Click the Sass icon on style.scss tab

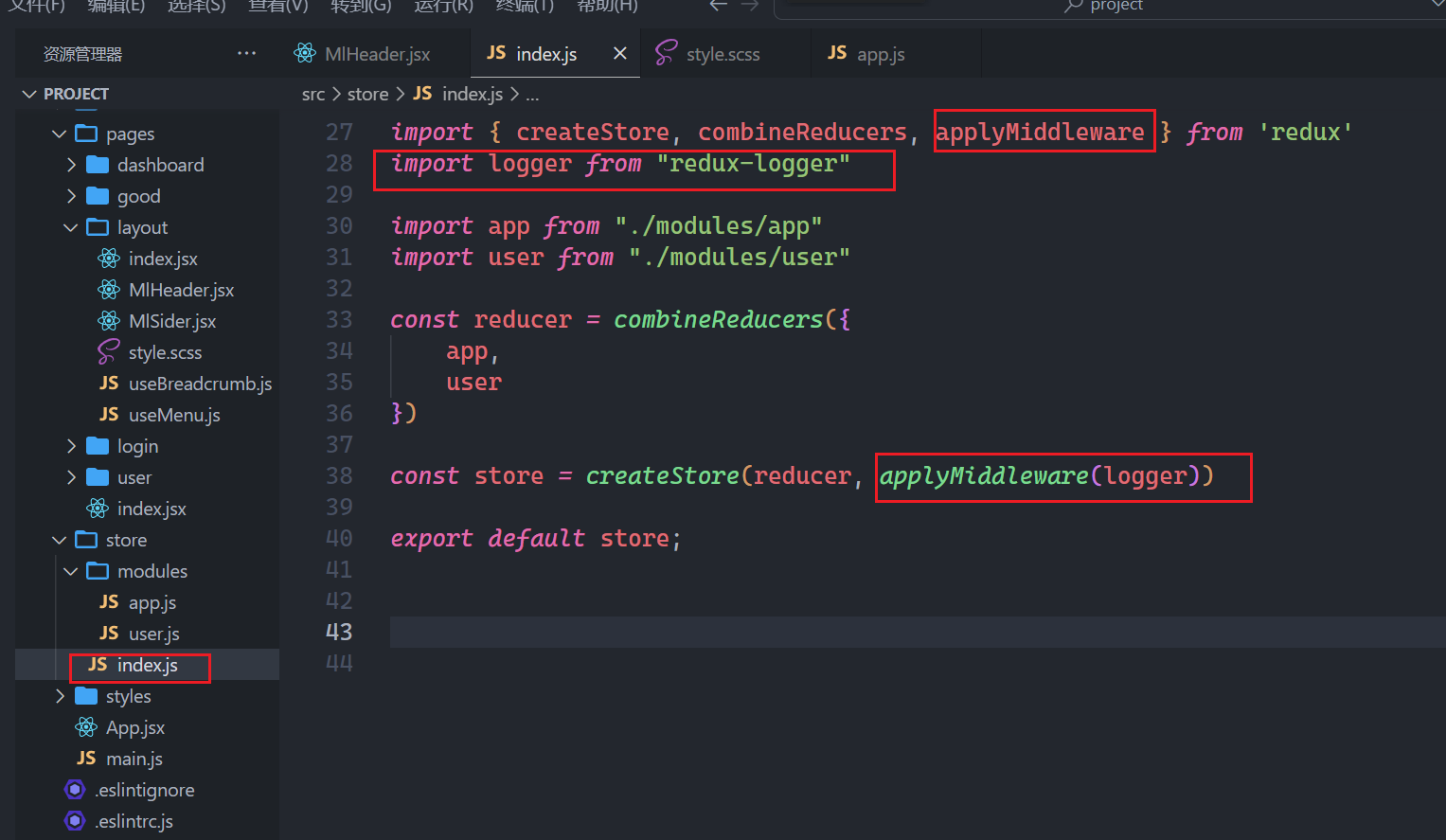tap(666, 53)
